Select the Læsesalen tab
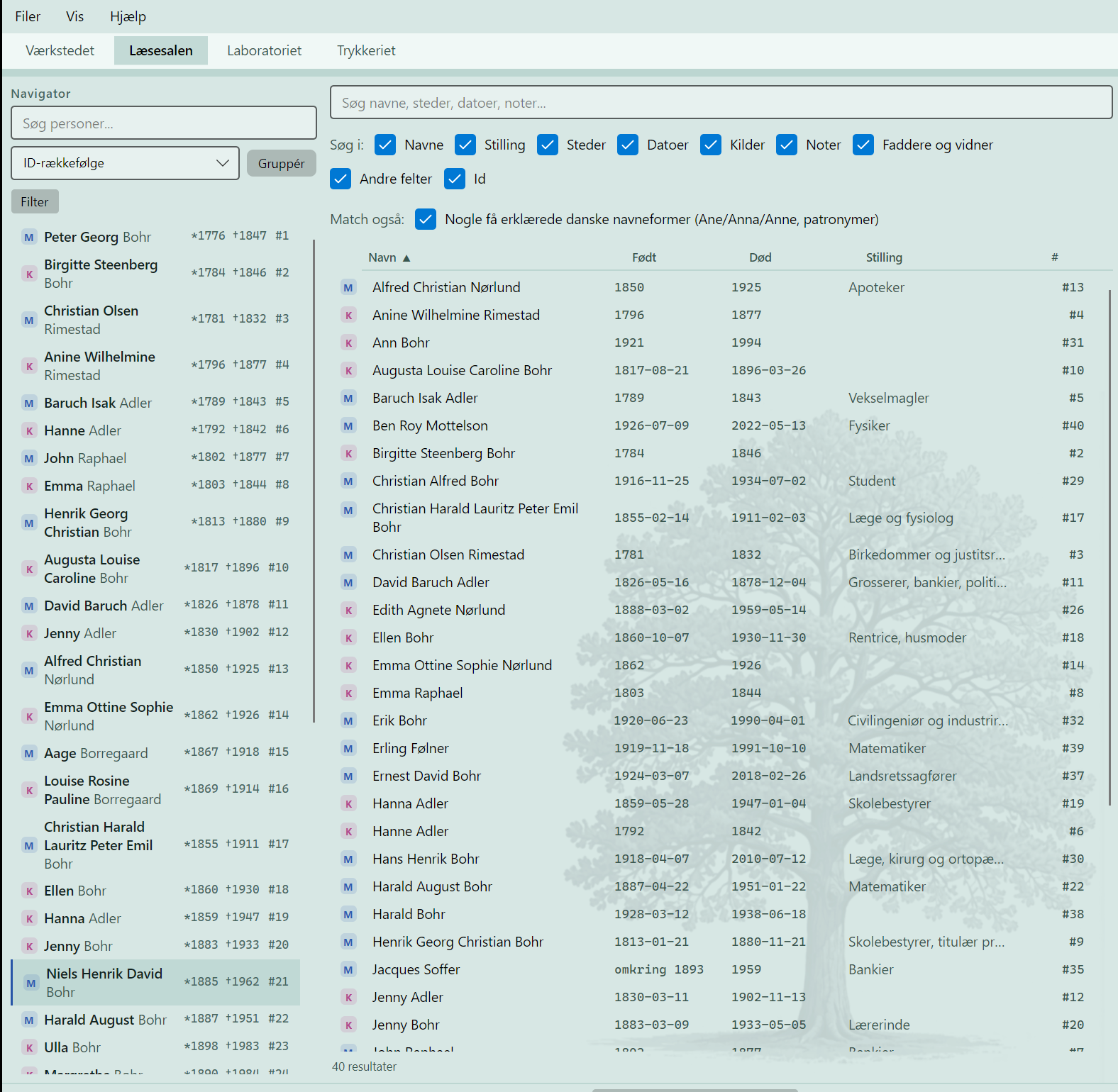The width and height of the screenshot is (1118, 1092). coord(161,50)
